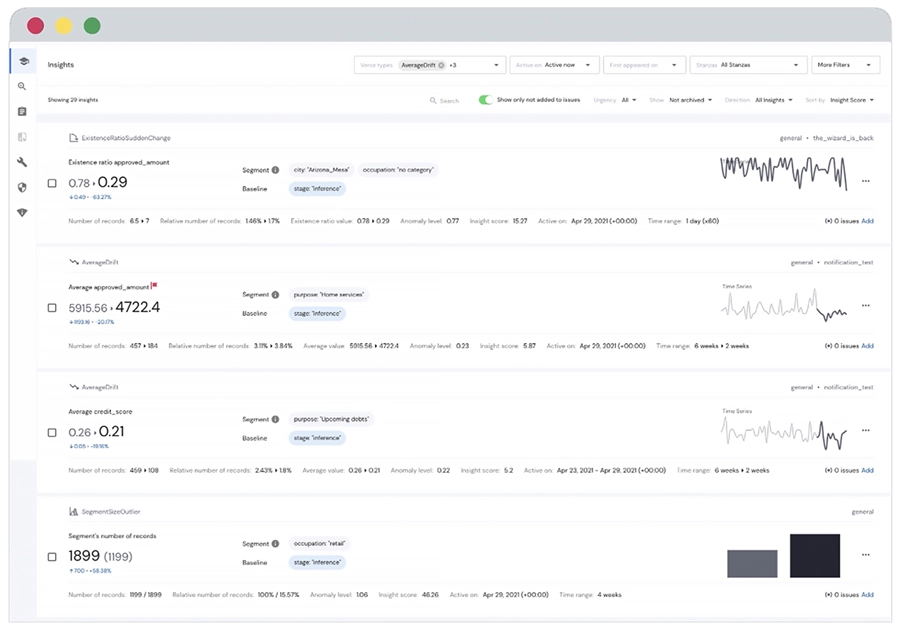Open the Direction All Insights dropdown
Viewport: 900px width, 631px height.
coord(759,100)
